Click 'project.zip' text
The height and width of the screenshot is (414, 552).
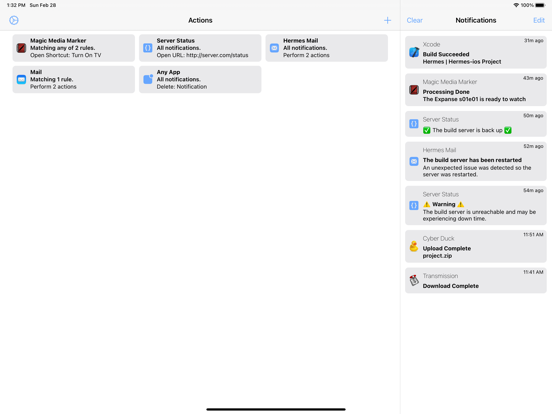click(x=437, y=256)
